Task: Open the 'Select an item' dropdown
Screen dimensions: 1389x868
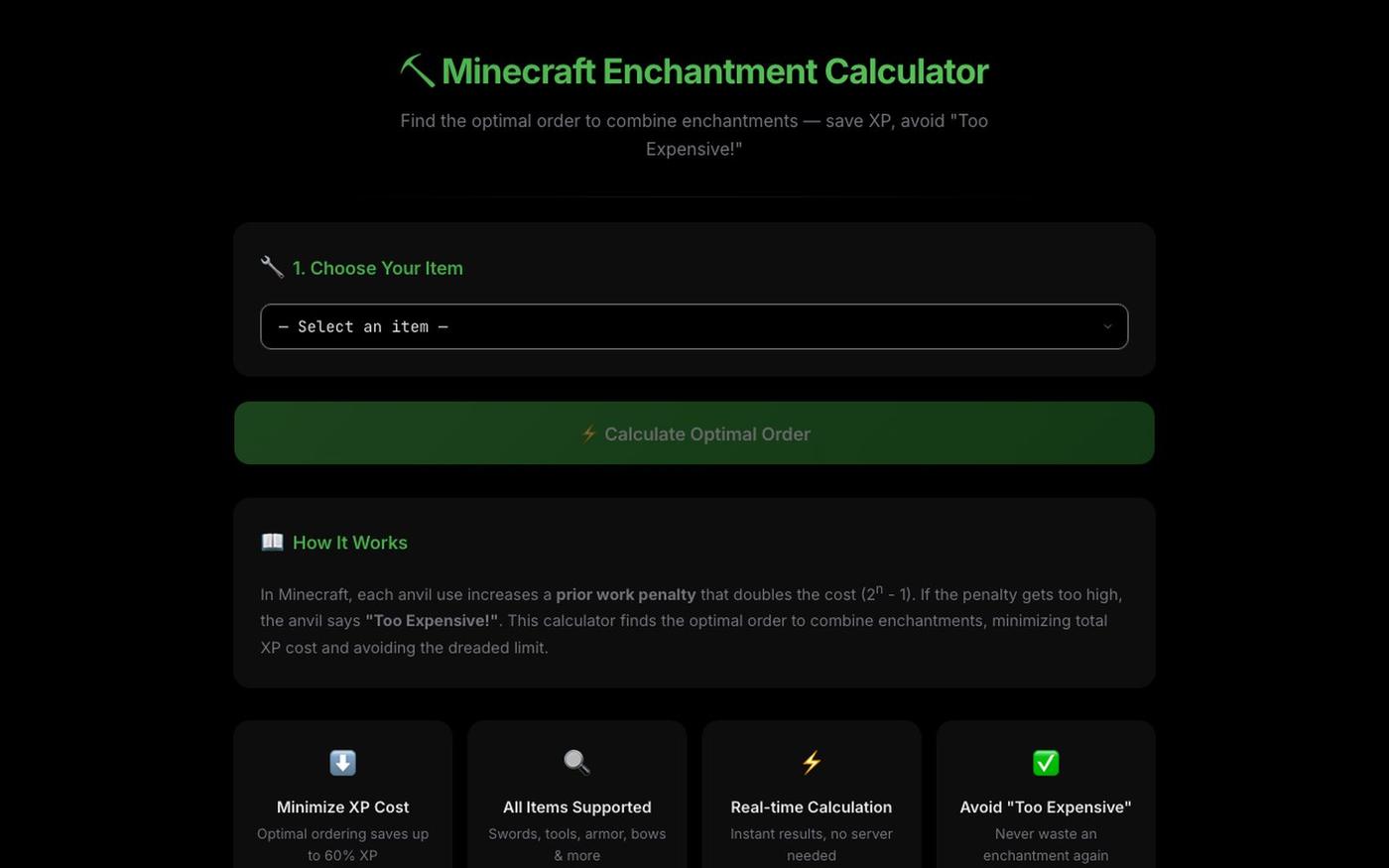Action: coord(694,326)
